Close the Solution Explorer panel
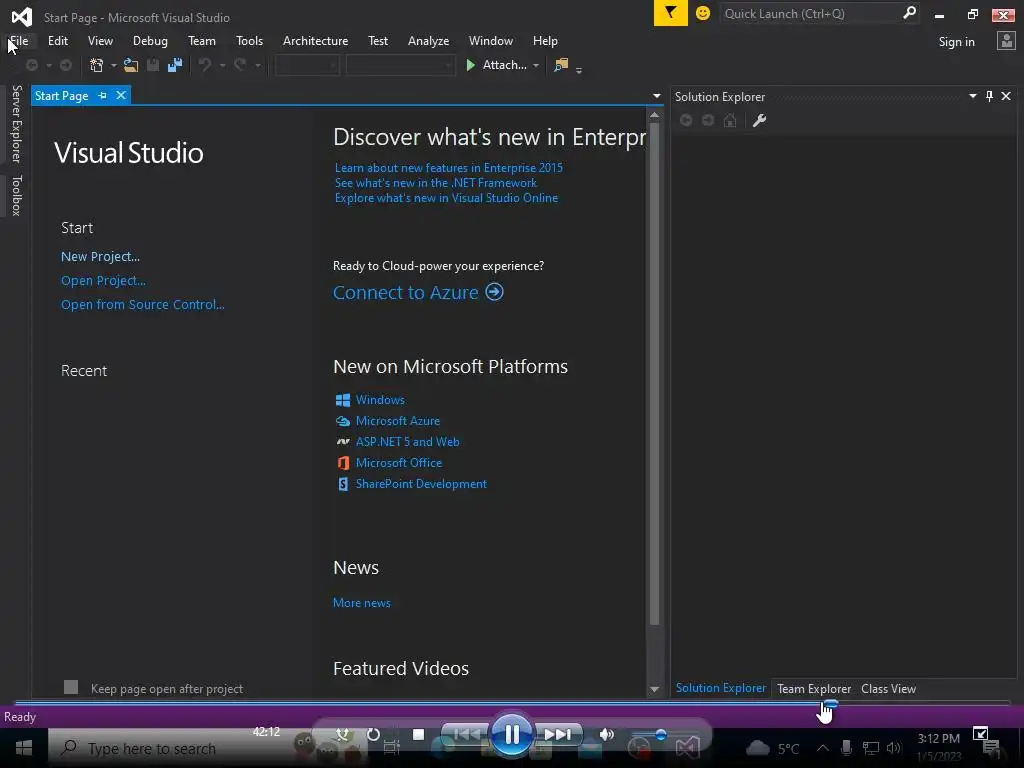Viewport: 1024px width, 768px height. click(1006, 96)
